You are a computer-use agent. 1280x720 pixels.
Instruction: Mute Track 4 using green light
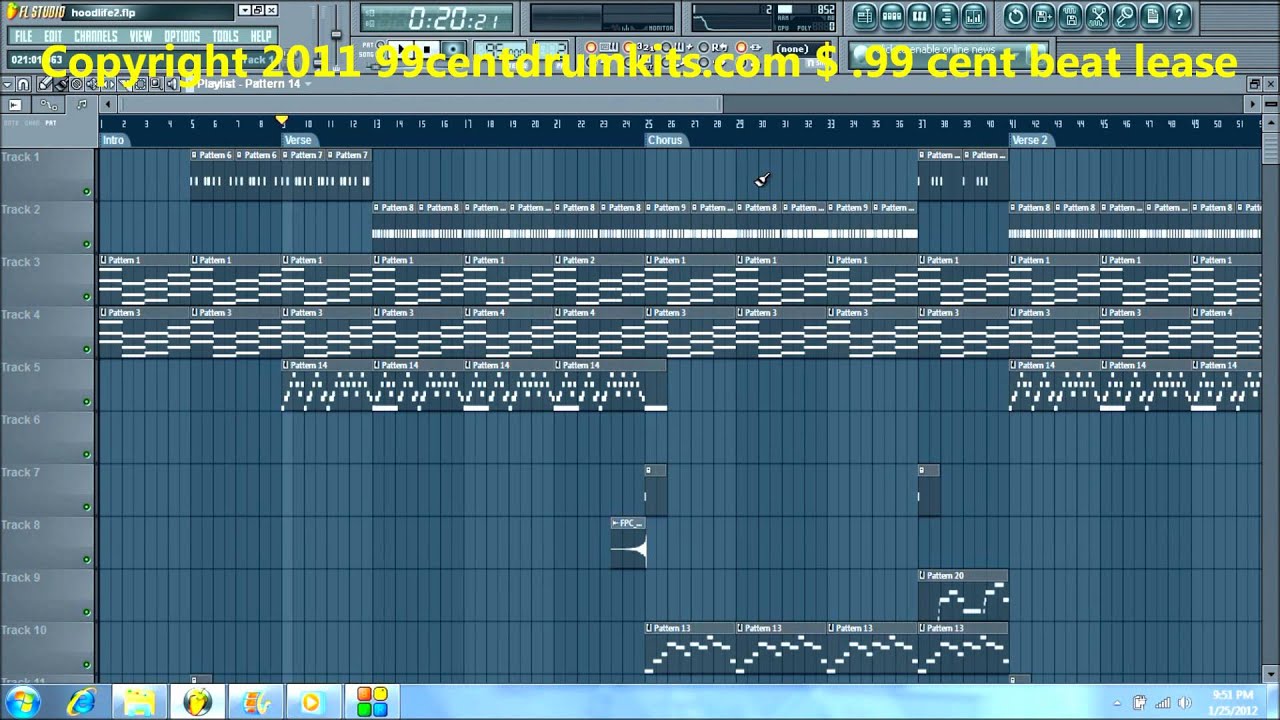coord(87,349)
